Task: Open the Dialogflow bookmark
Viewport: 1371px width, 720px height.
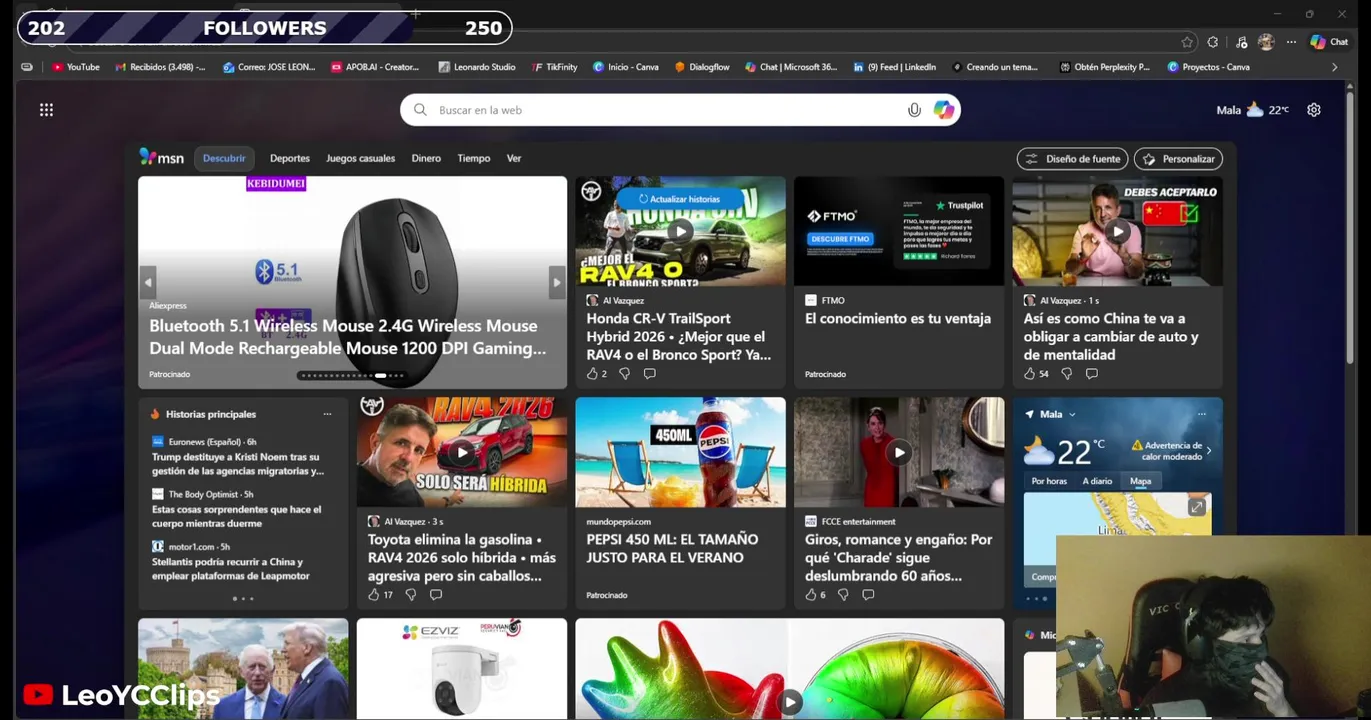Action: point(702,67)
